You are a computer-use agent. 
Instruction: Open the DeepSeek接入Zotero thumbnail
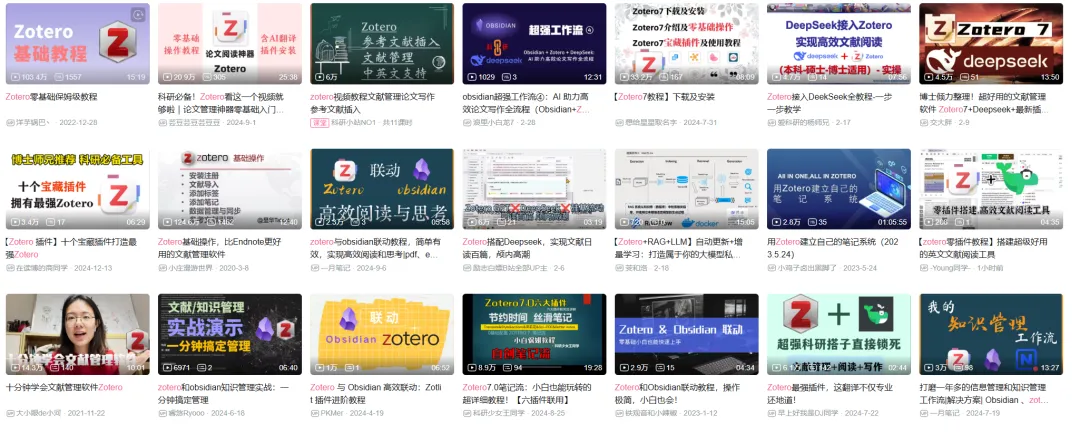coord(839,43)
